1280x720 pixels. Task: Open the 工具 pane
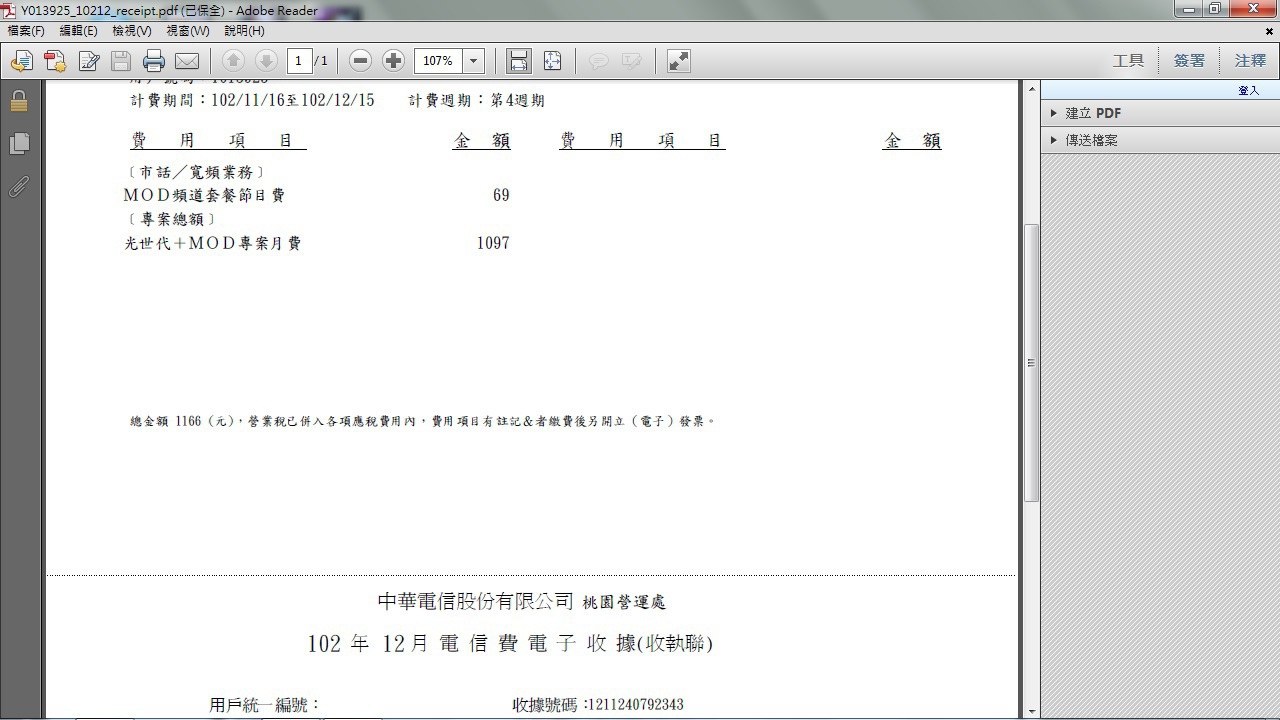(1128, 61)
